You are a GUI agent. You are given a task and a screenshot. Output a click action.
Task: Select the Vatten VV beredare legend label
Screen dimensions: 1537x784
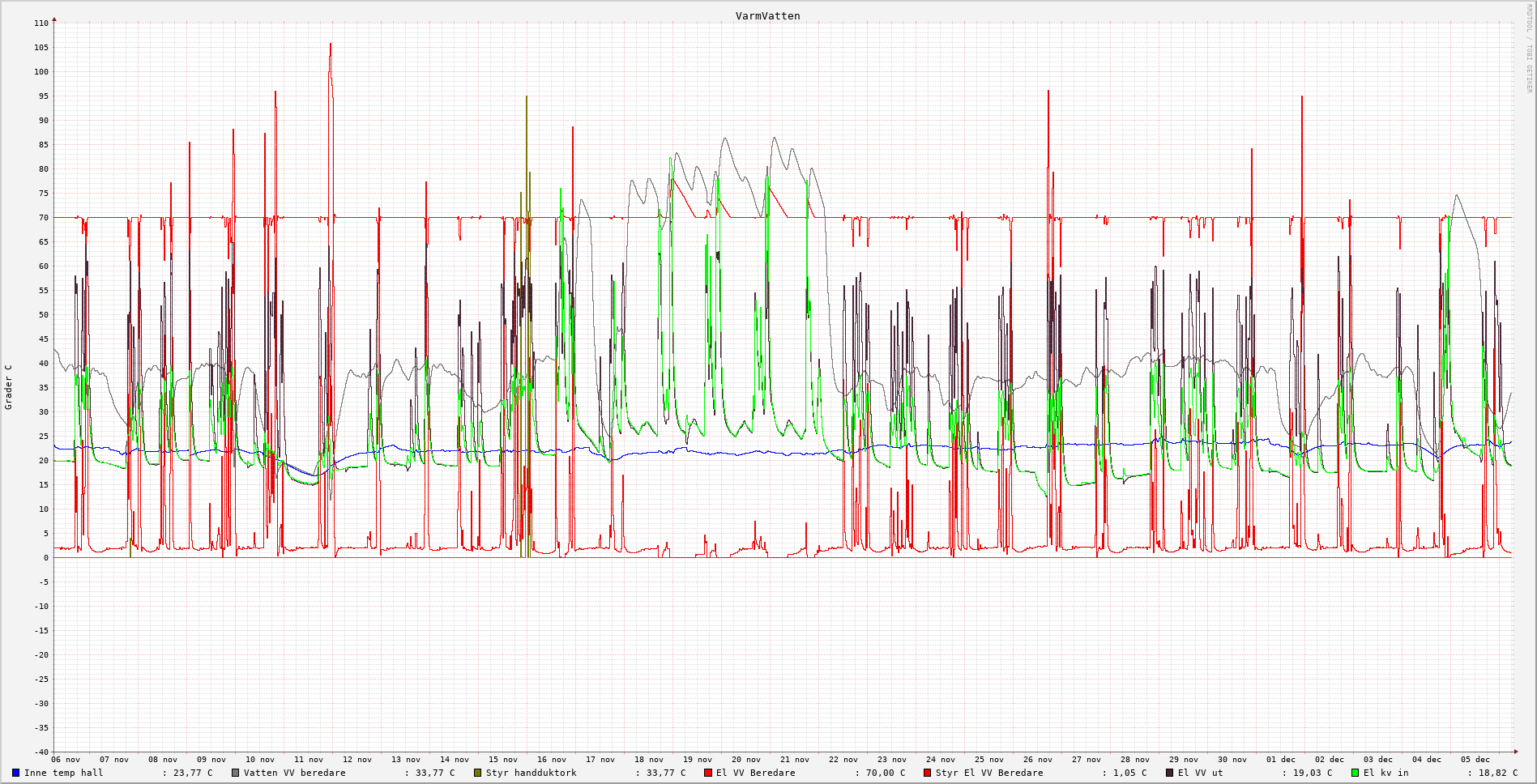tap(295, 773)
